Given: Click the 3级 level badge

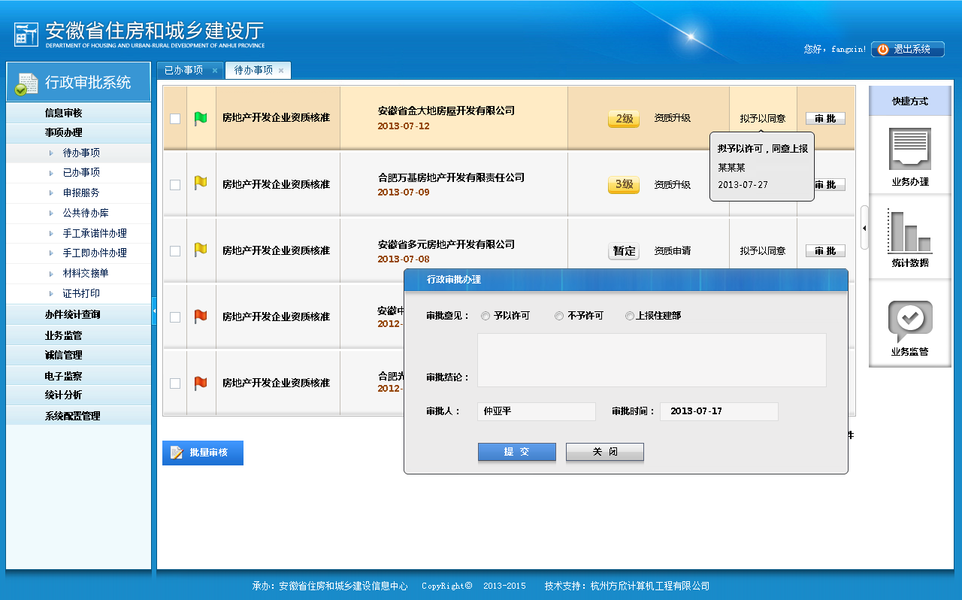Looking at the screenshot, I should pos(624,184).
